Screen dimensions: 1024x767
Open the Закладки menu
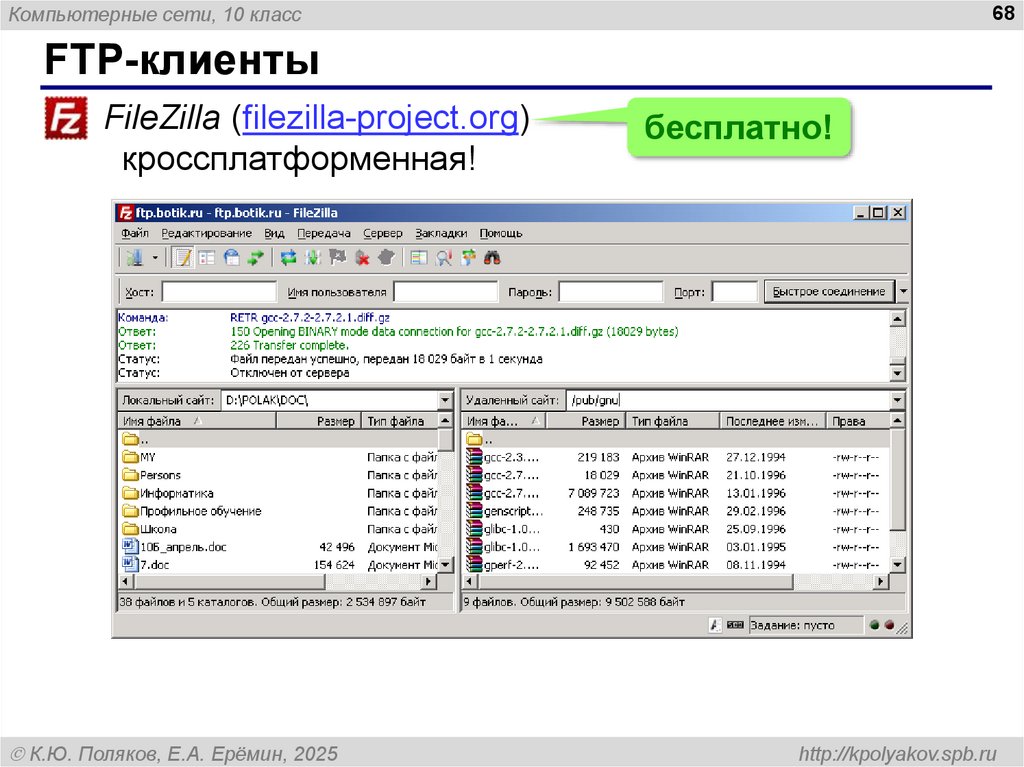click(441, 233)
